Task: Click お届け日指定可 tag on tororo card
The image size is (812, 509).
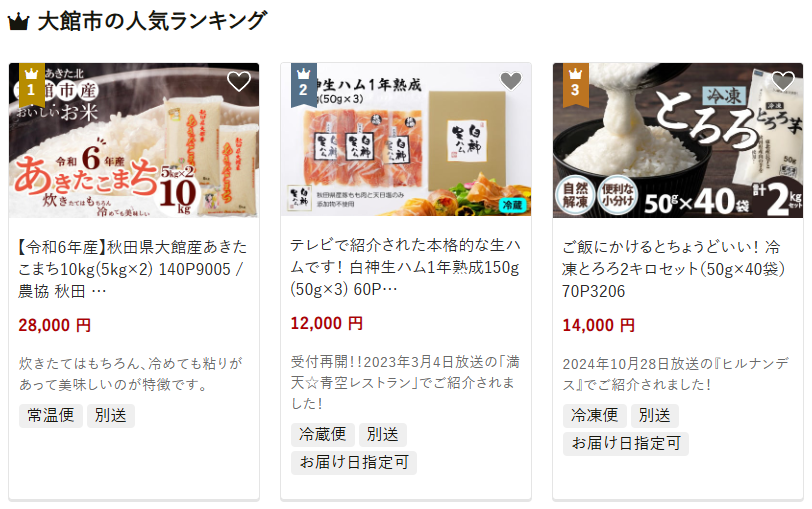Action: point(626,444)
